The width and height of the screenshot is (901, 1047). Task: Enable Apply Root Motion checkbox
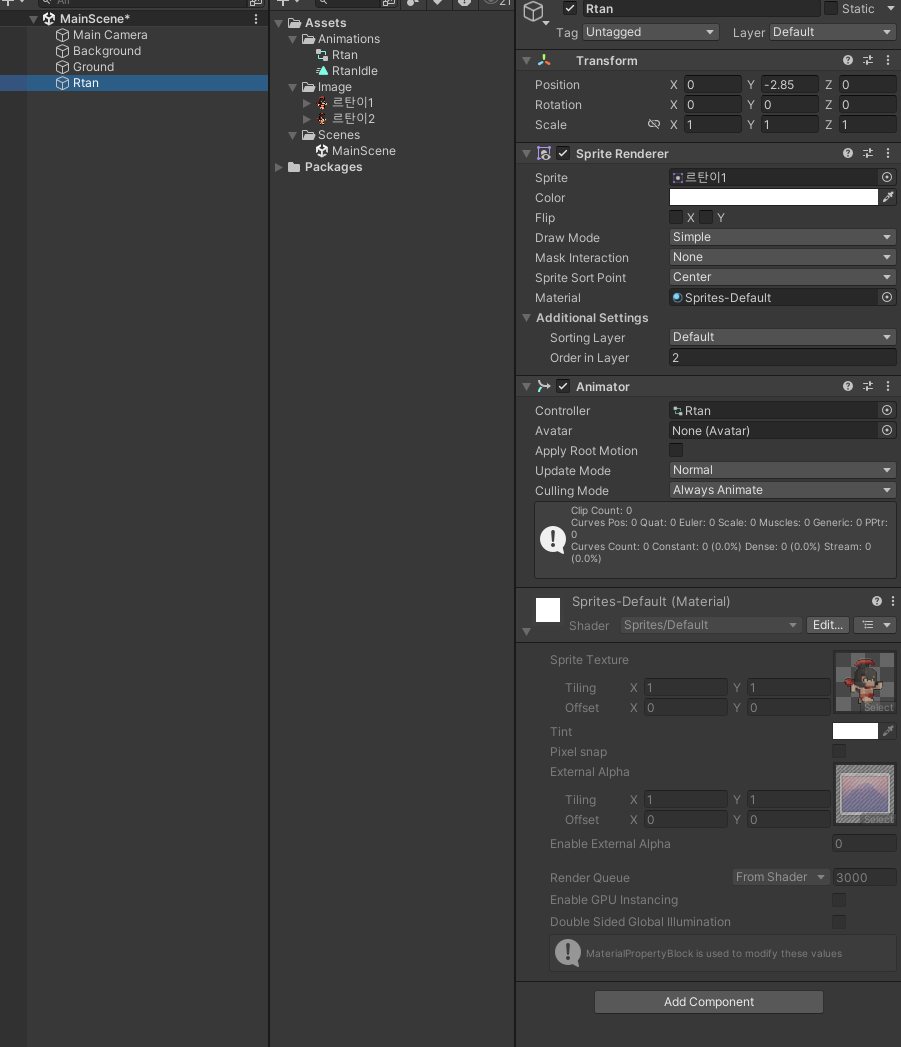pyautogui.click(x=676, y=450)
